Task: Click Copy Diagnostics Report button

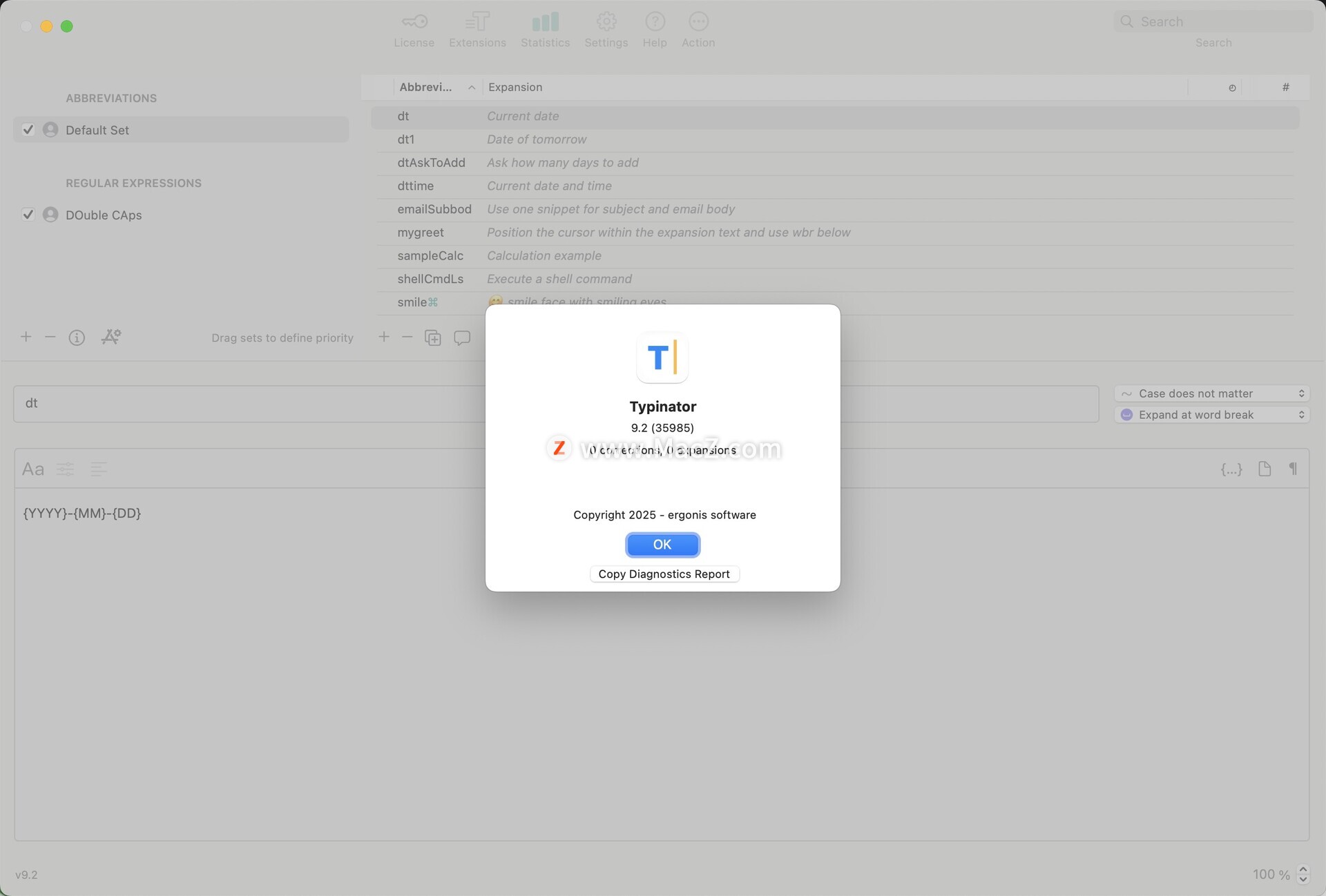Action: [664, 574]
